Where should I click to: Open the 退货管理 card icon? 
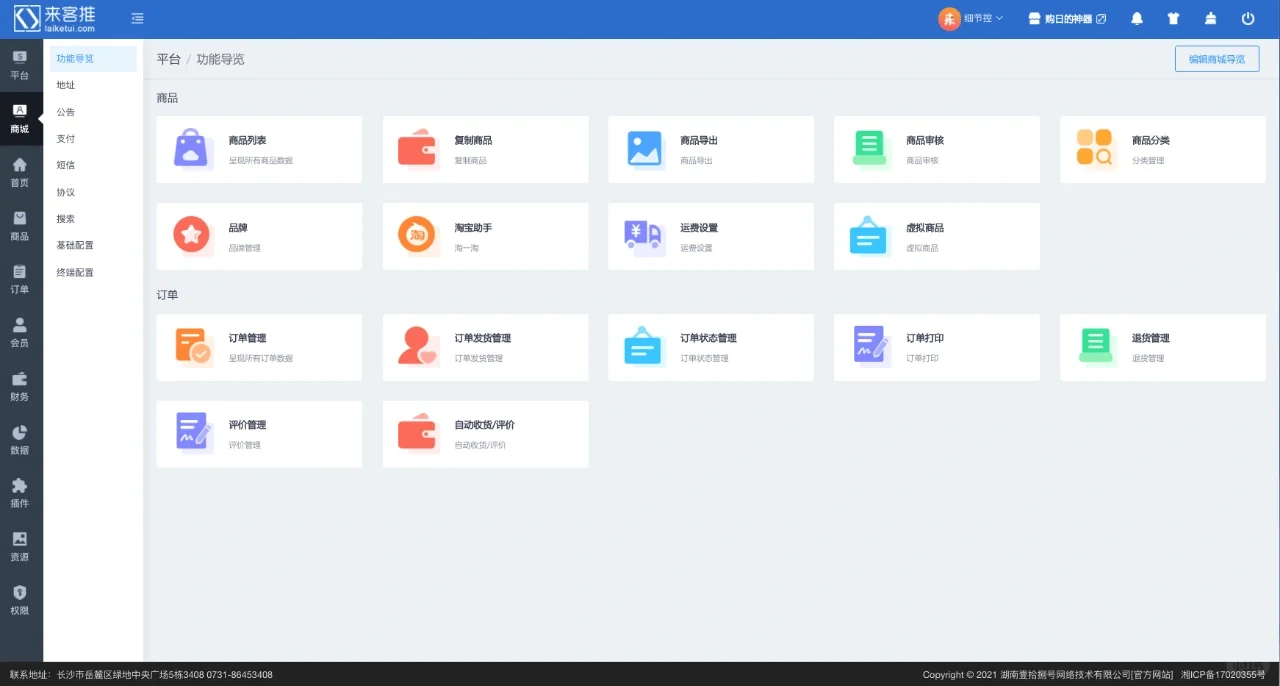point(1096,346)
